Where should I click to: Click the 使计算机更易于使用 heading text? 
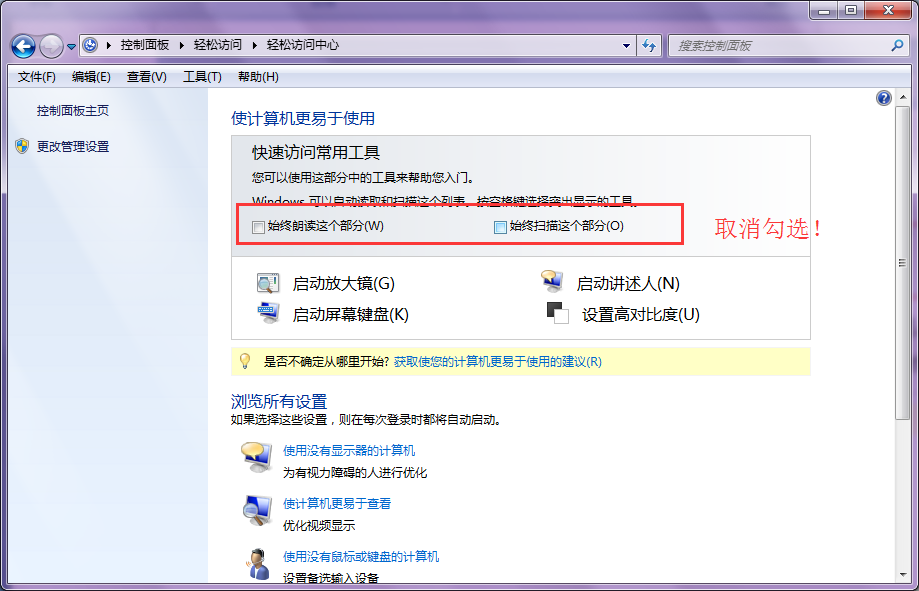303,118
